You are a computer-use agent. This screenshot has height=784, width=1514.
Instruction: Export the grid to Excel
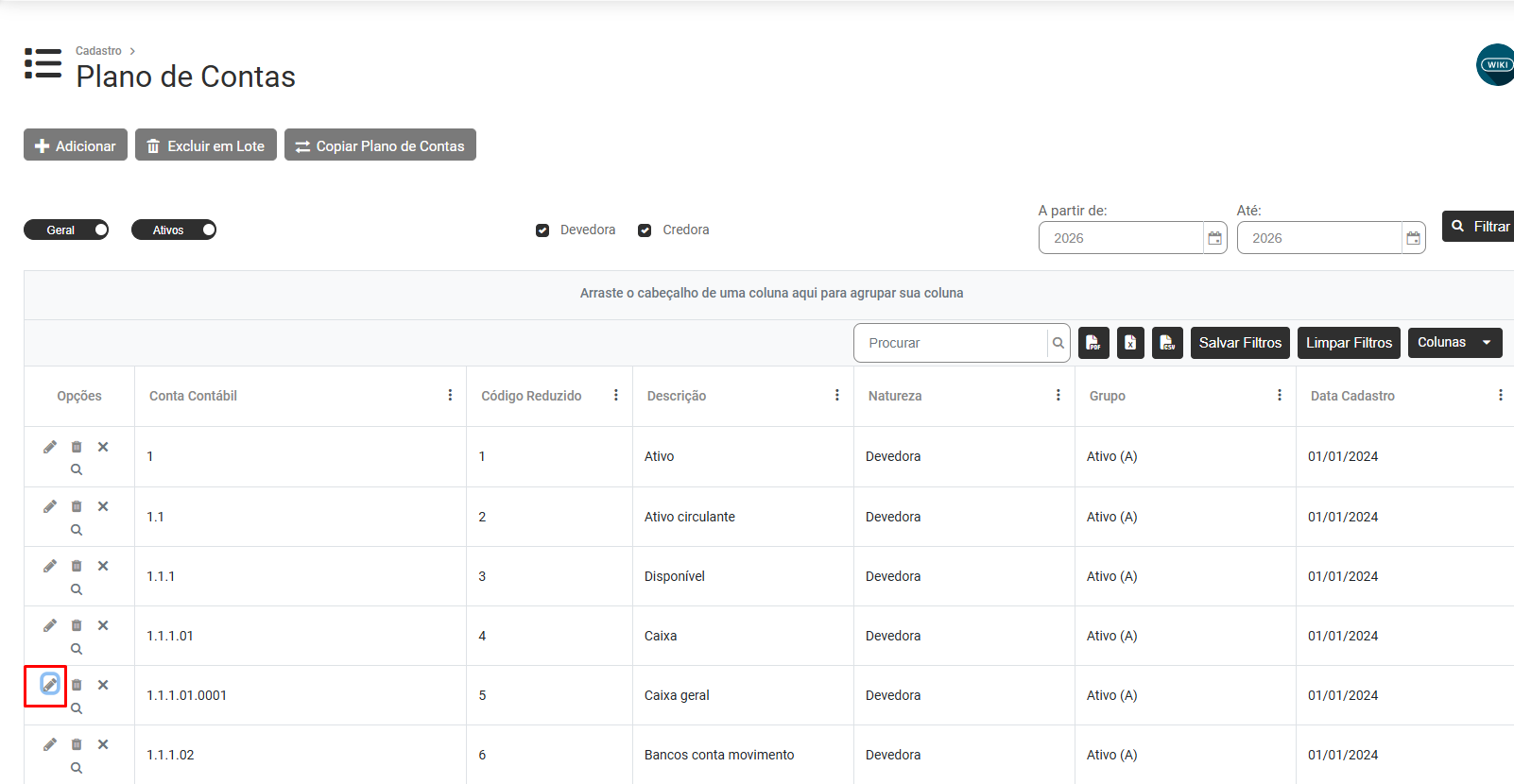(1130, 343)
